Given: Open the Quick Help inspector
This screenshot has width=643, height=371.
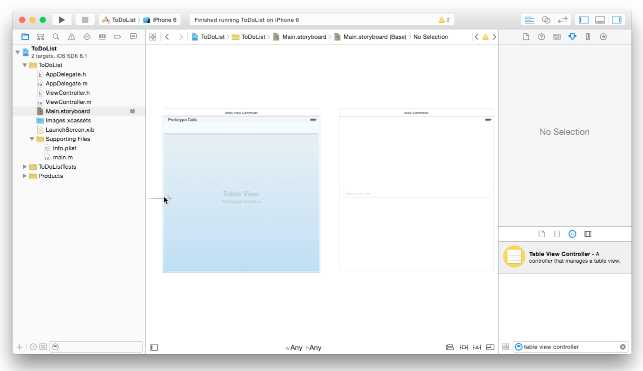Looking at the screenshot, I should [x=541, y=36].
